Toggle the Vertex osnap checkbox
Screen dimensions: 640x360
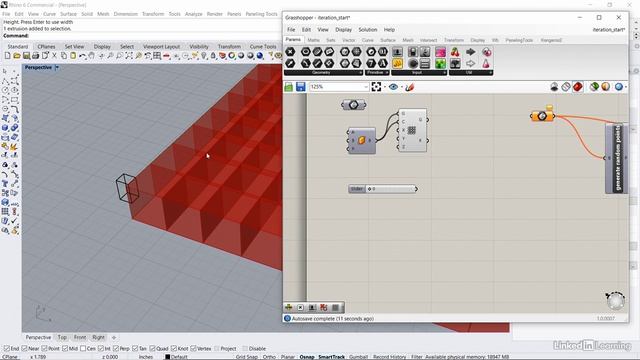[193, 349]
